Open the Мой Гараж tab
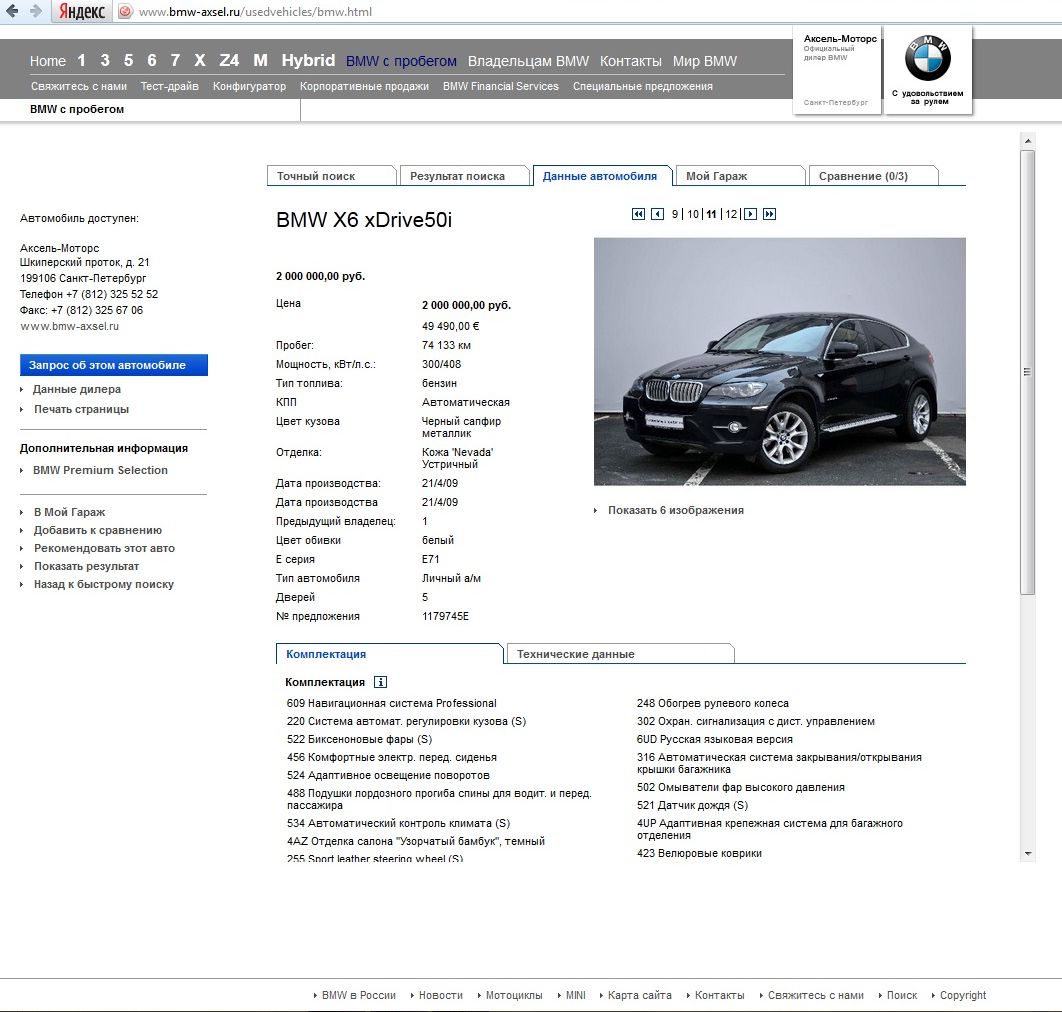The width and height of the screenshot is (1062, 1012). click(740, 175)
